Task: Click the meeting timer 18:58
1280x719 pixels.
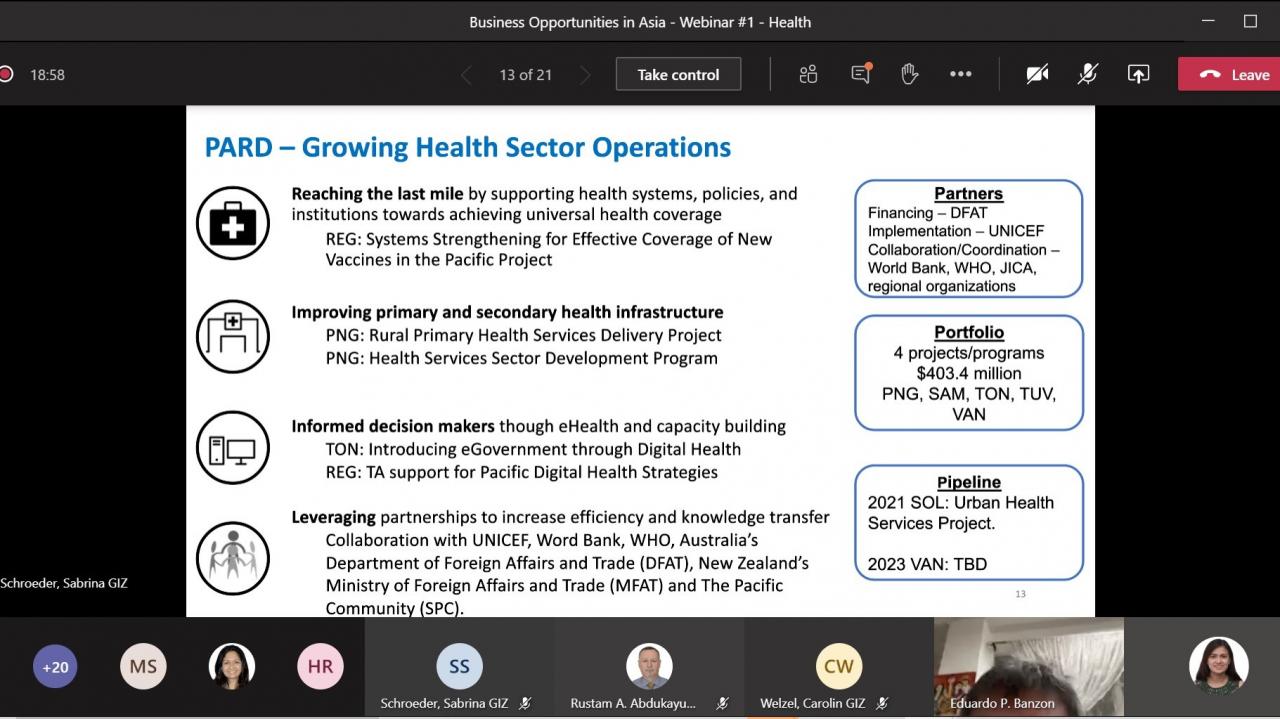Action: click(47, 75)
